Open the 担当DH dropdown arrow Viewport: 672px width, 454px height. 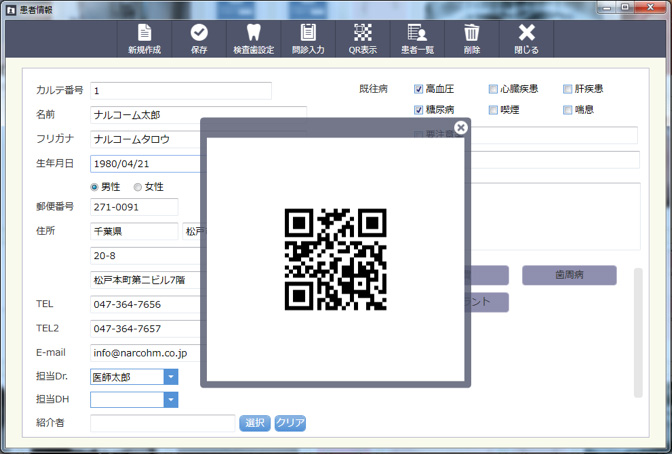(171, 400)
